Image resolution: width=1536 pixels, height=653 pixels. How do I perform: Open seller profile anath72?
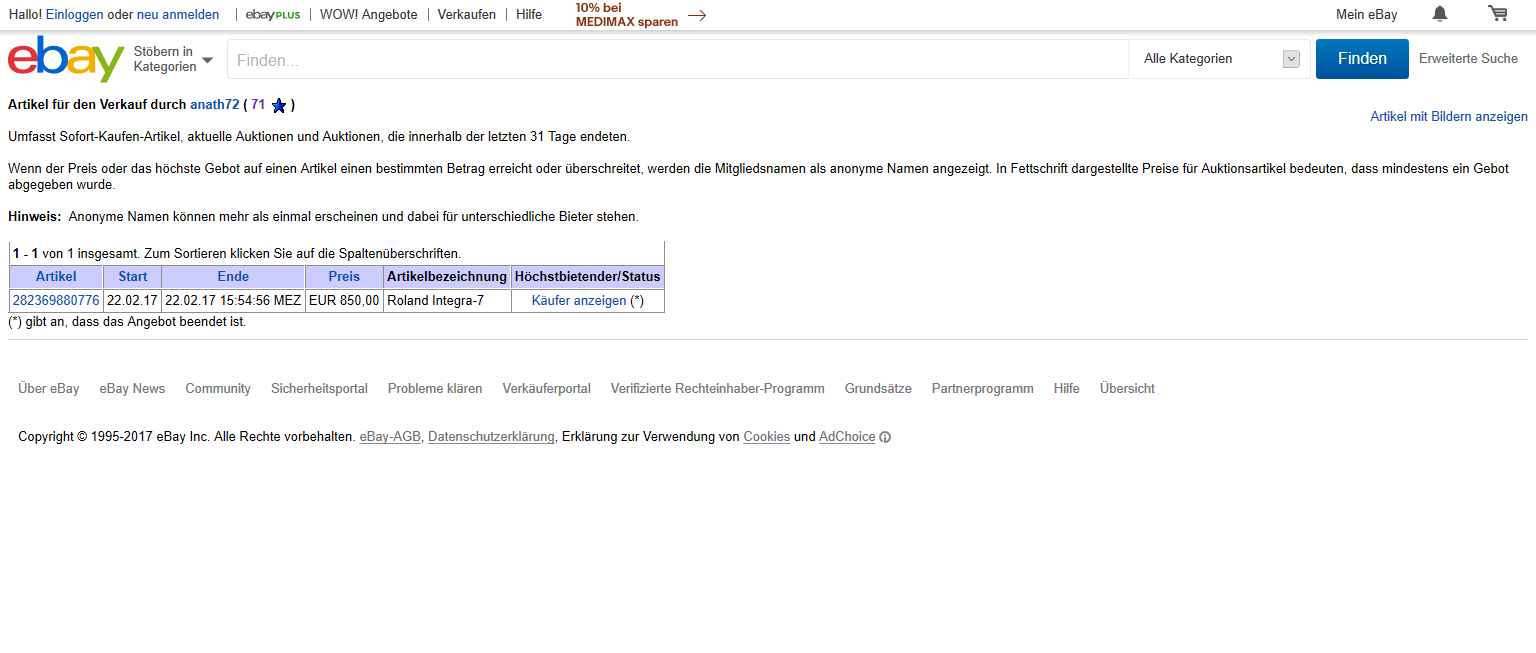click(215, 104)
